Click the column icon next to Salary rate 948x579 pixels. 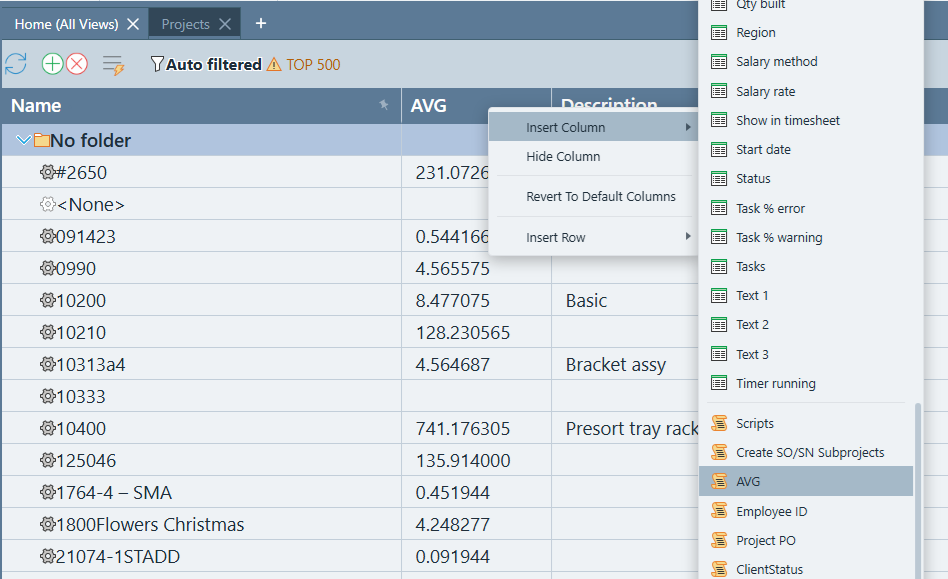click(x=719, y=91)
